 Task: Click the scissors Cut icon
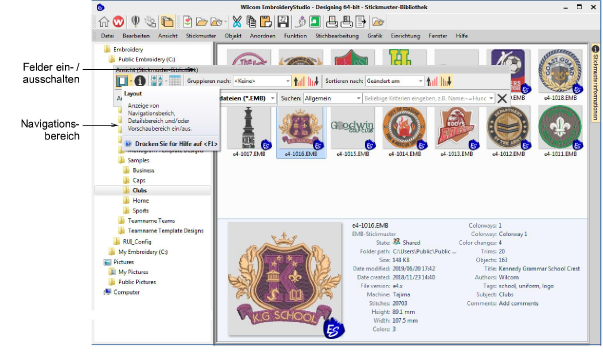[237, 22]
